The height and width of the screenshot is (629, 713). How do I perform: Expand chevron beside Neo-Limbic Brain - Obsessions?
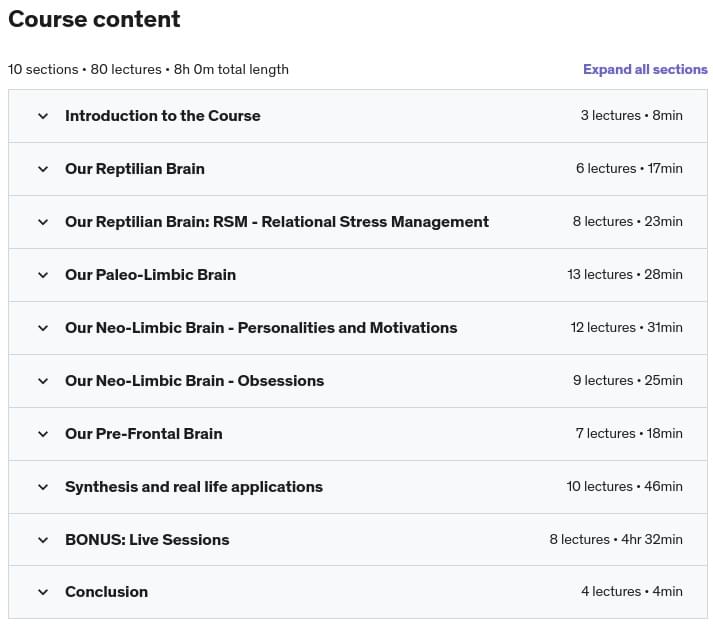coord(43,381)
